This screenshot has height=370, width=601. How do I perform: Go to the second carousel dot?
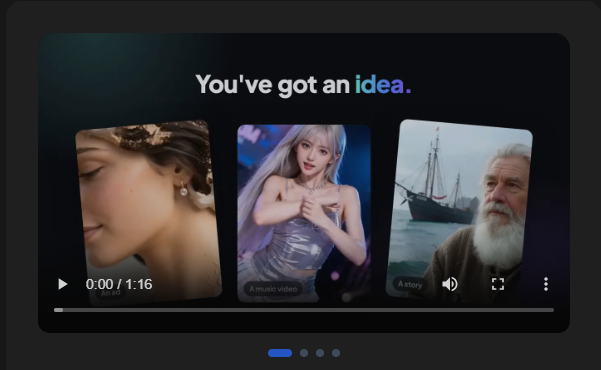[x=304, y=353]
